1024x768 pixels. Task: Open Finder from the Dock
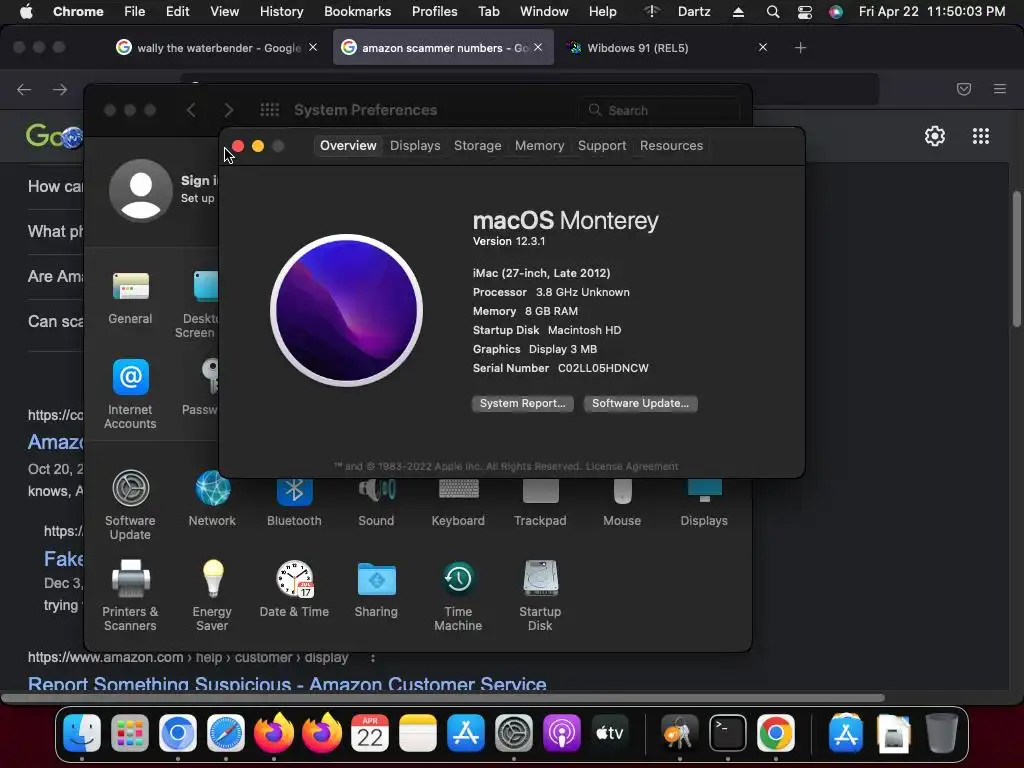click(x=82, y=733)
